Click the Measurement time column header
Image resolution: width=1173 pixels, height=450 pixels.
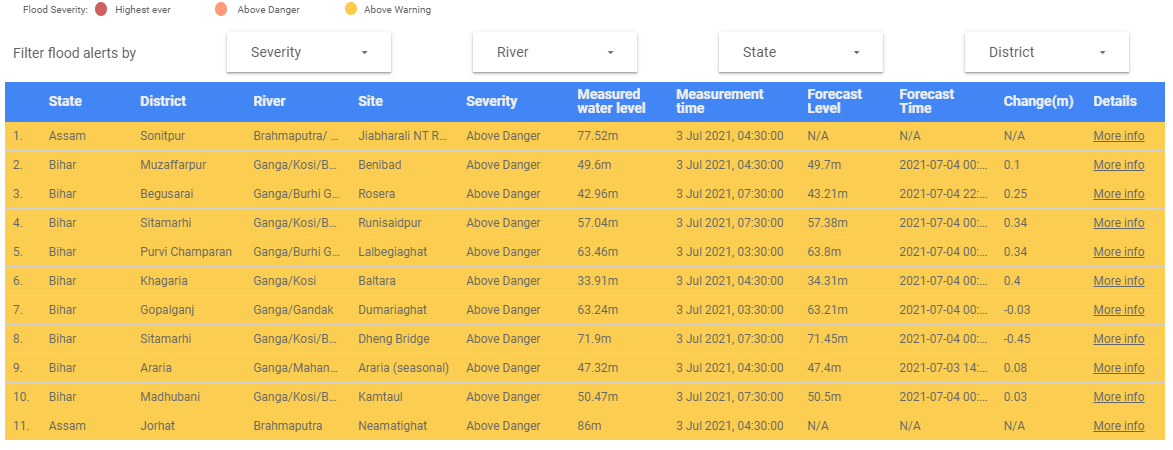720,101
